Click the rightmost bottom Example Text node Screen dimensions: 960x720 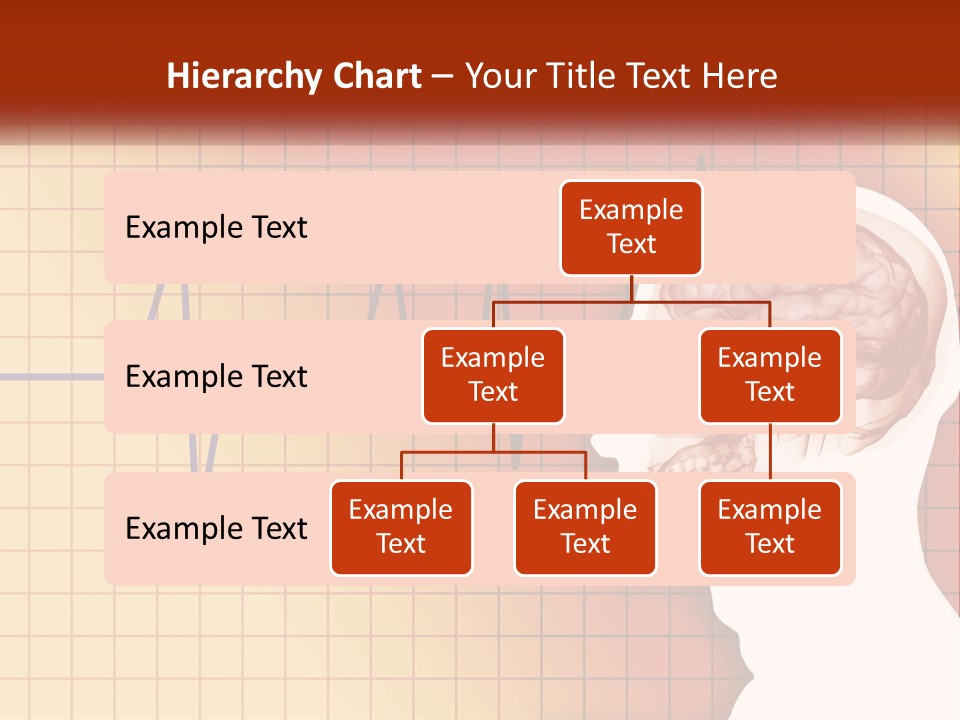(770, 527)
